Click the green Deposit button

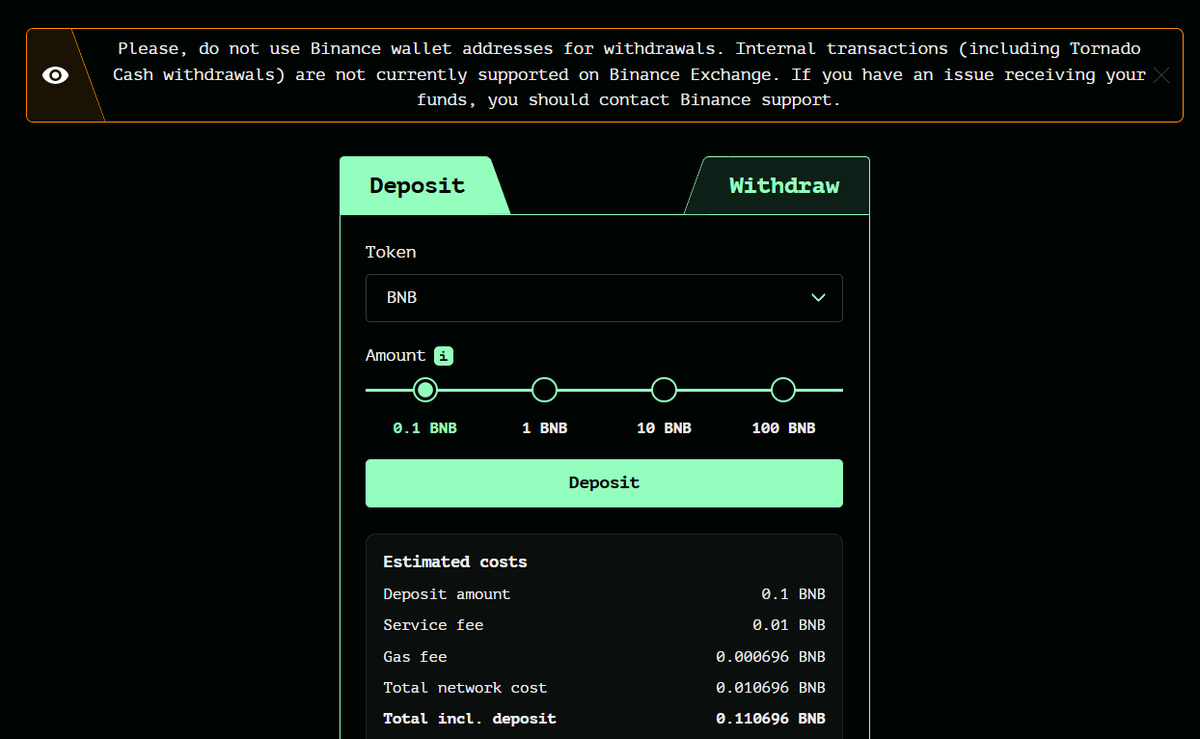(x=604, y=483)
